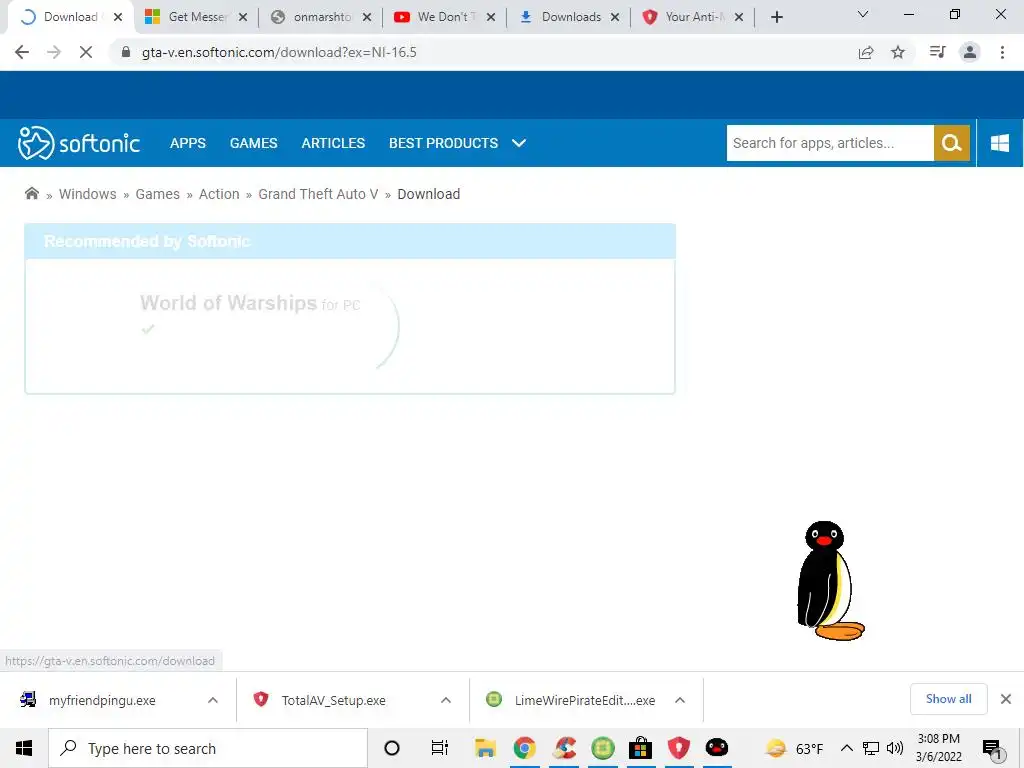1024x768 pixels.
Task: Open the Grand Theft Auto V breadcrumb
Action: pos(318,194)
